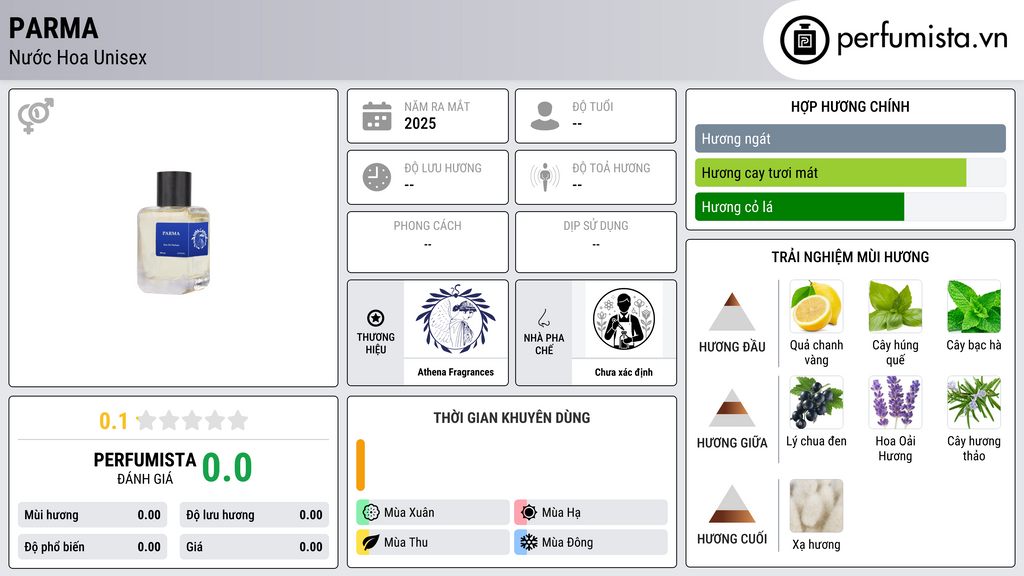This screenshot has width=1024, height=576.
Task: Select the Mùa Đông season chip
Action: coord(591,542)
